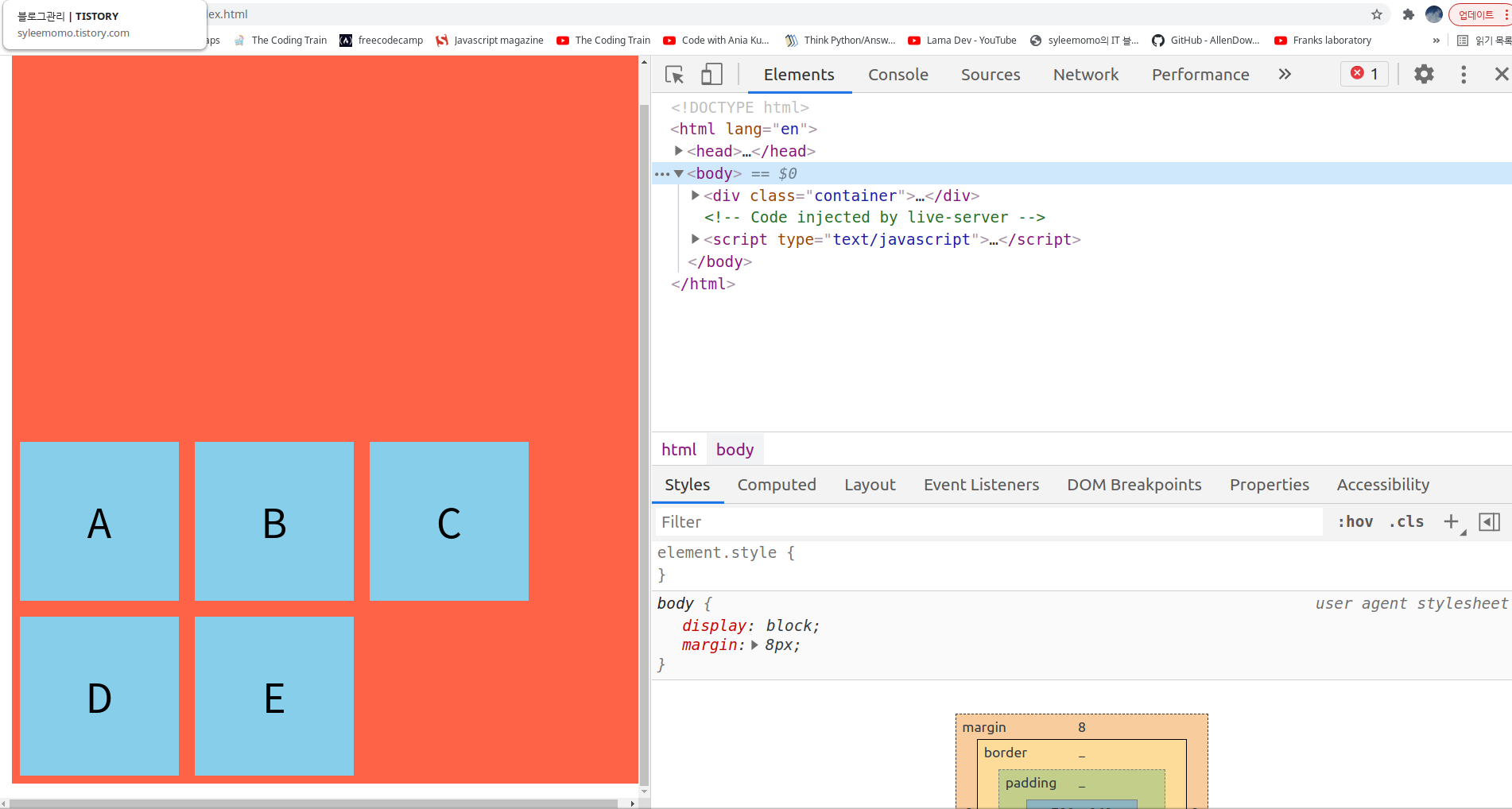Open the Accessibility pane tab
Screen dimensions: 1512x809
click(x=1383, y=485)
